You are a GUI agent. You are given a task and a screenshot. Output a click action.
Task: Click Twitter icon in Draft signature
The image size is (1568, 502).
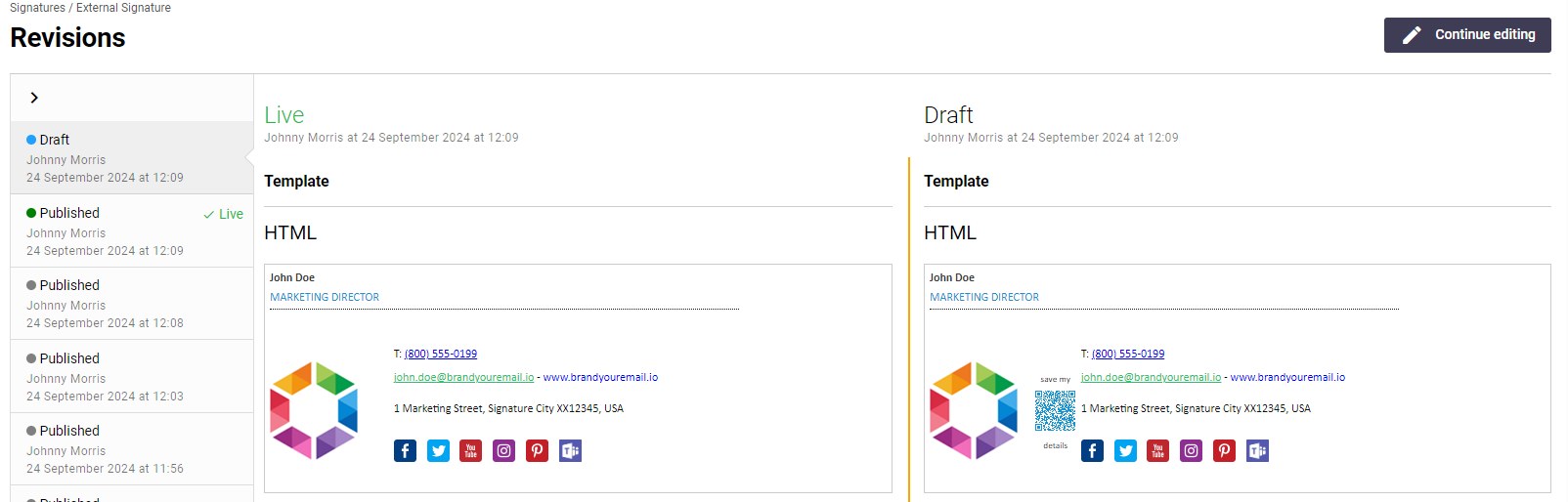(1125, 450)
